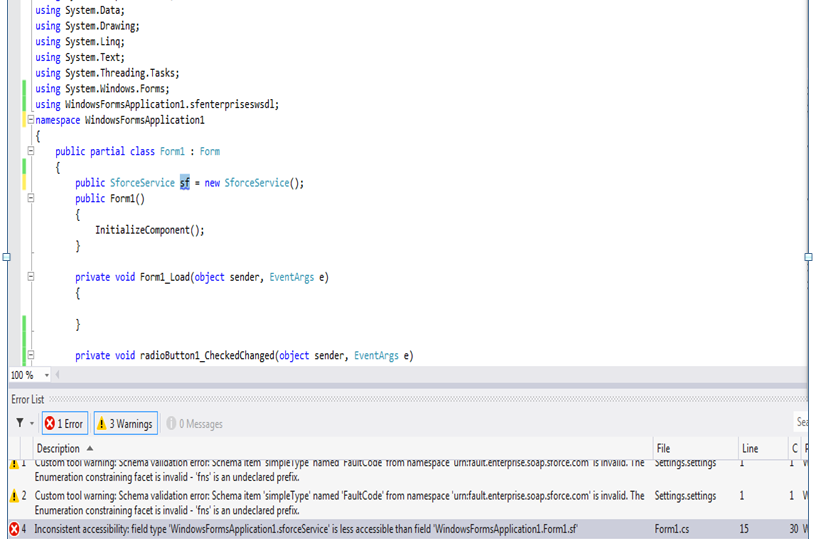Click the line number 15 cell

(744, 529)
